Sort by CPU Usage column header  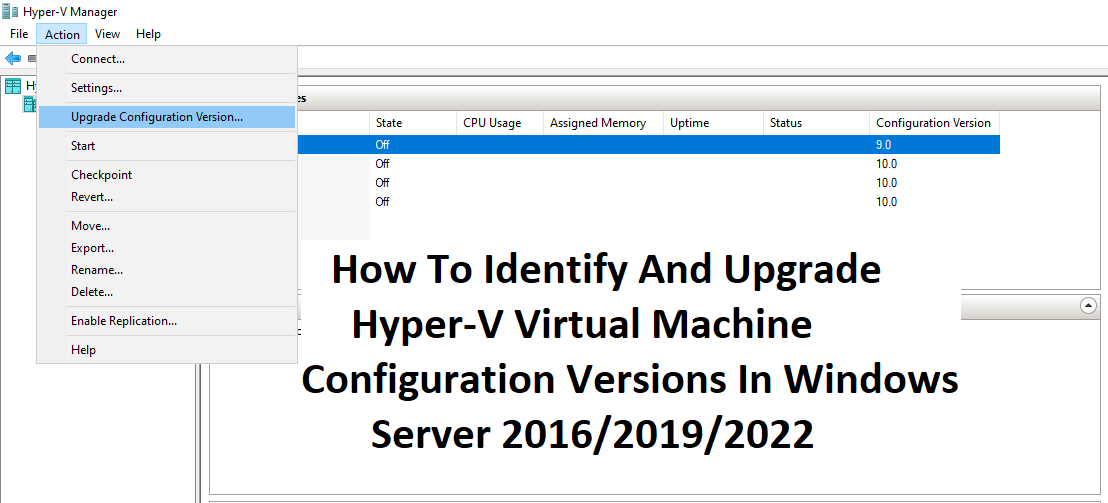(x=500, y=123)
